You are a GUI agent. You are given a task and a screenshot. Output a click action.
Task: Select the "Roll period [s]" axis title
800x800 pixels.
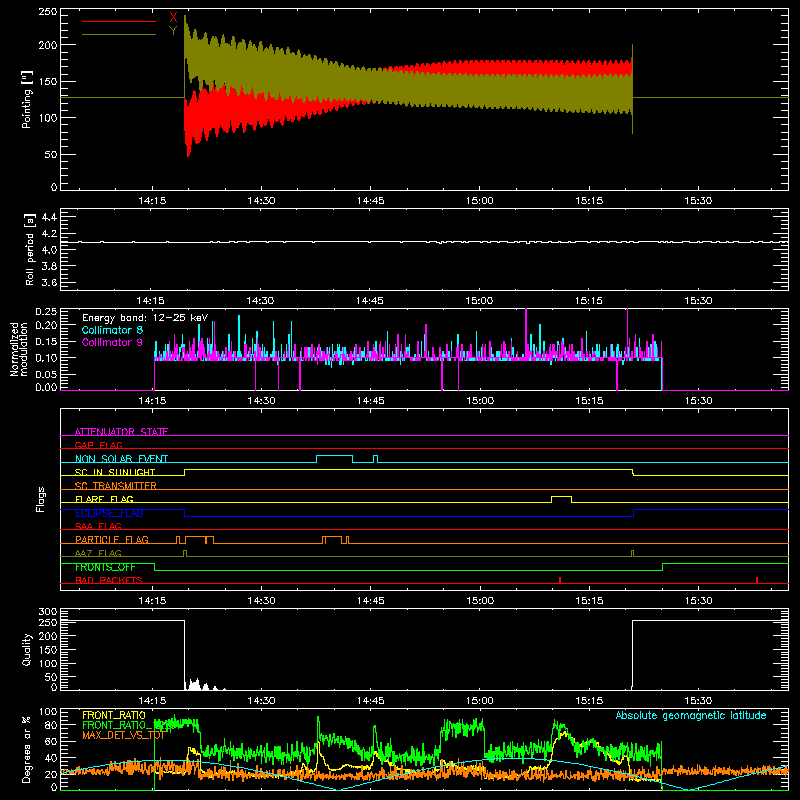pyautogui.click(x=30, y=249)
